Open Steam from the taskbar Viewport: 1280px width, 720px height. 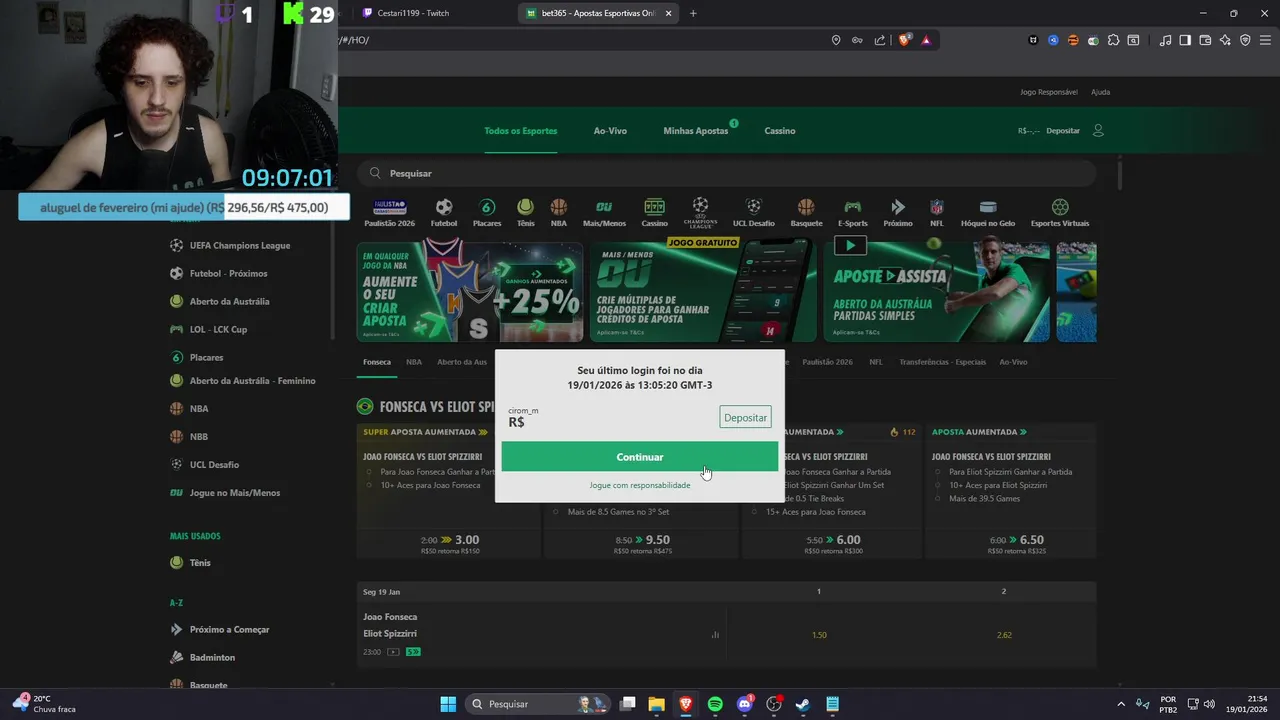point(803,704)
